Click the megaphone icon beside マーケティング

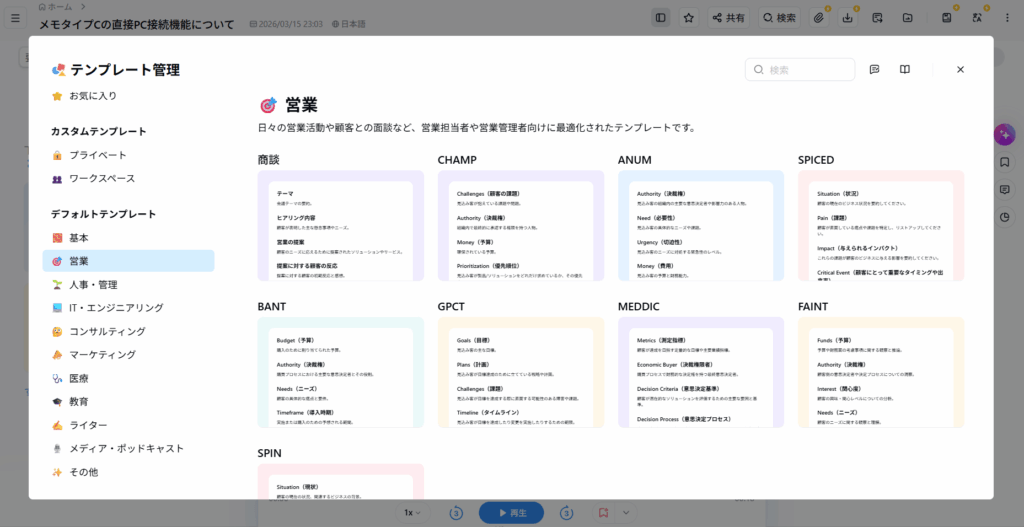tap(57, 355)
